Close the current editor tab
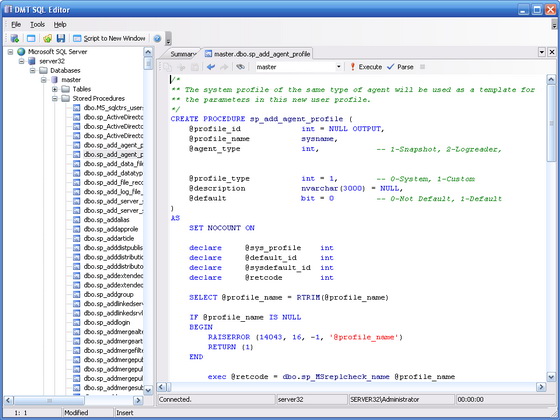 (x=552, y=52)
